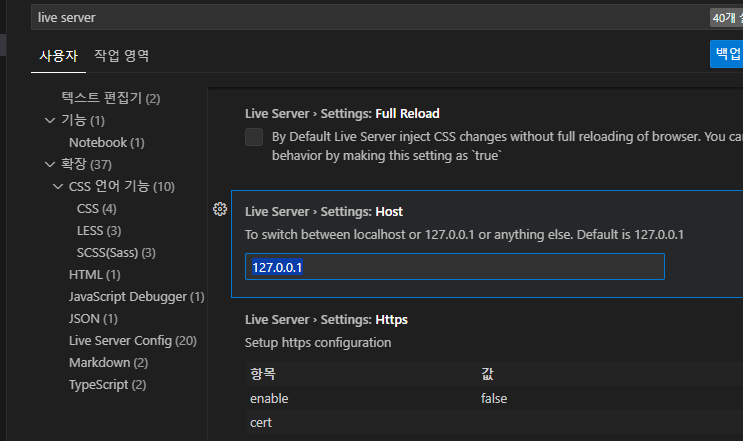Click the 항목 column header
The width and height of the screenshot is (743, 441).
coord(263,374)
